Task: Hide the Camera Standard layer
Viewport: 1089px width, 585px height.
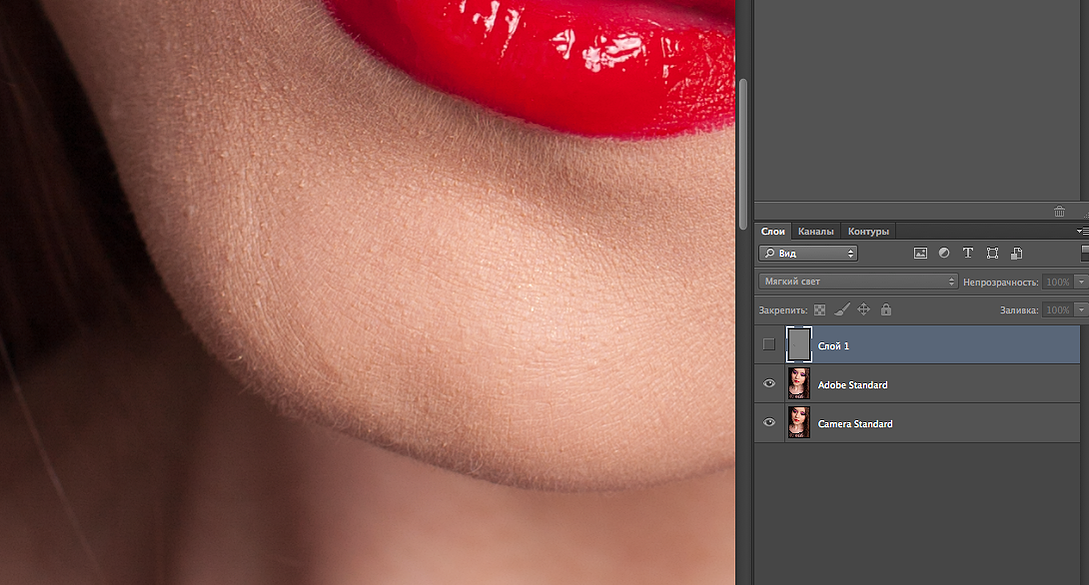Action: (x=769, y=422)
